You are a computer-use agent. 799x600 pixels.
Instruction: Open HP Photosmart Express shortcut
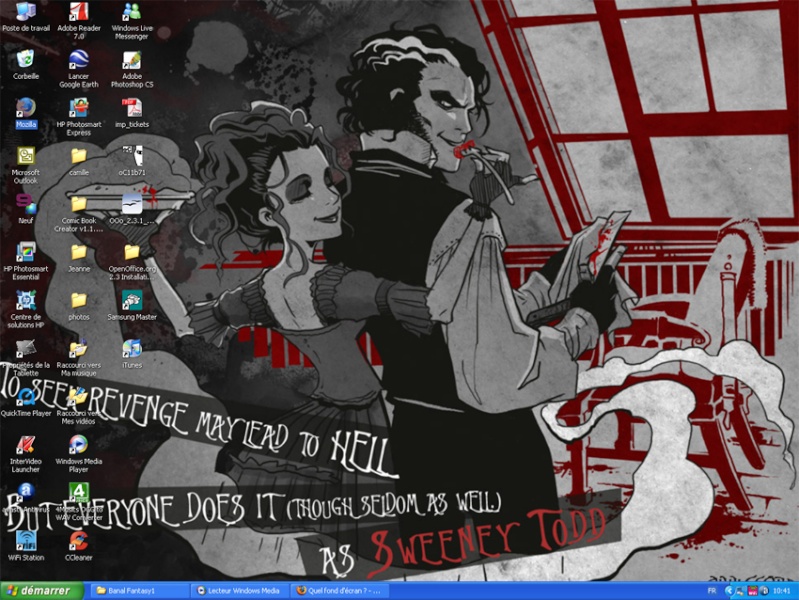(x=78, y=117)
